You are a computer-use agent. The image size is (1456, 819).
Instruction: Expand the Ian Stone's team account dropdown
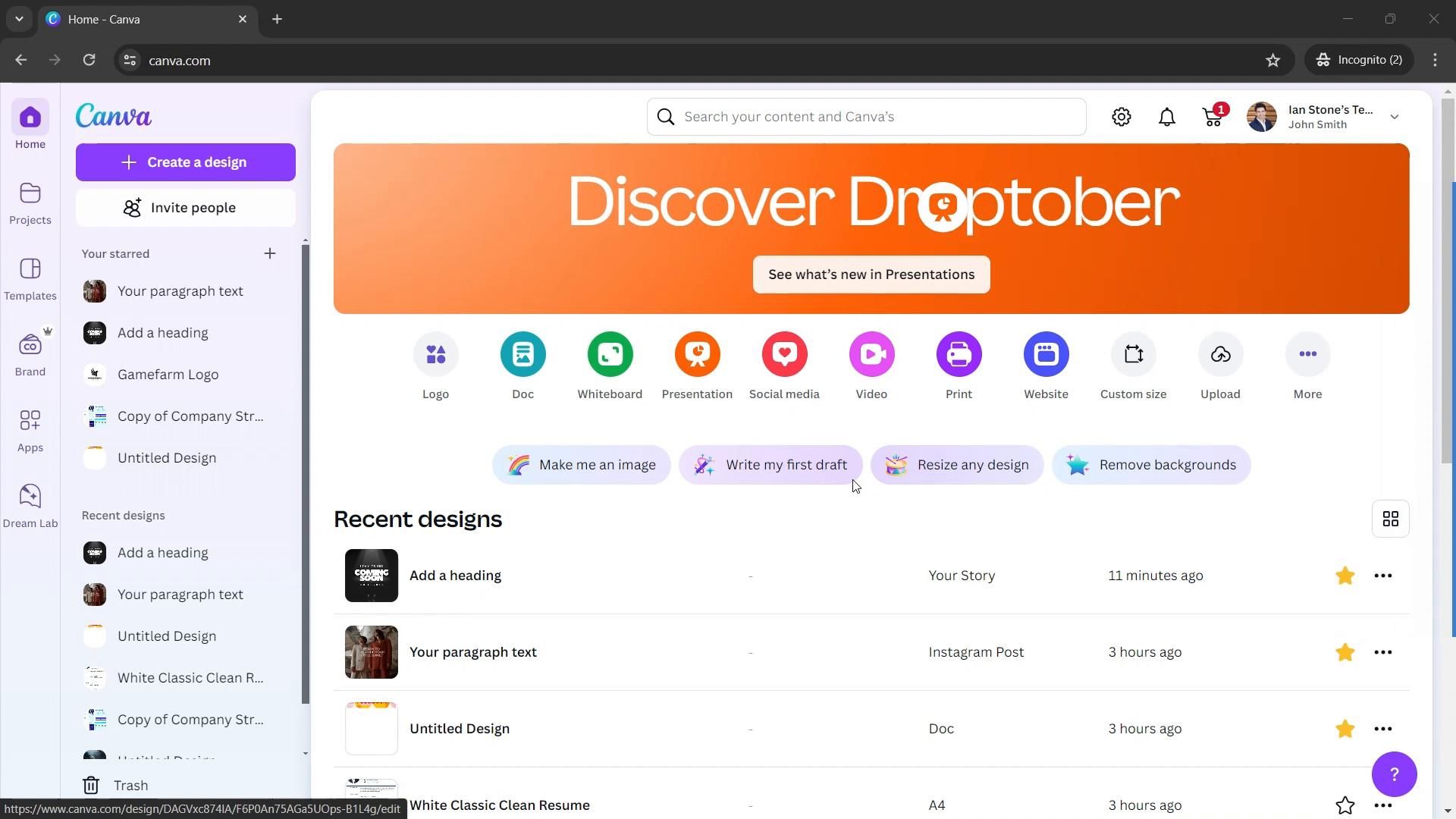(x=1394, y=117)
